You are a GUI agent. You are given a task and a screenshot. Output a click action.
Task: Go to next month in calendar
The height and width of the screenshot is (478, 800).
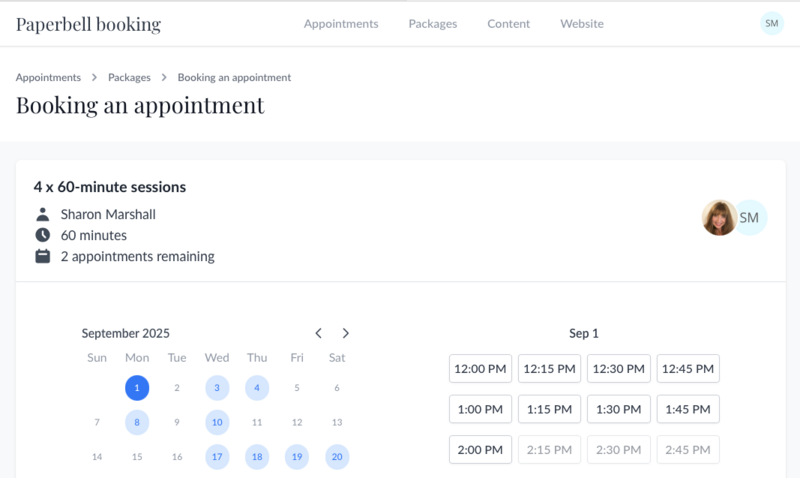pyautogui.click(x=346, y=333)
